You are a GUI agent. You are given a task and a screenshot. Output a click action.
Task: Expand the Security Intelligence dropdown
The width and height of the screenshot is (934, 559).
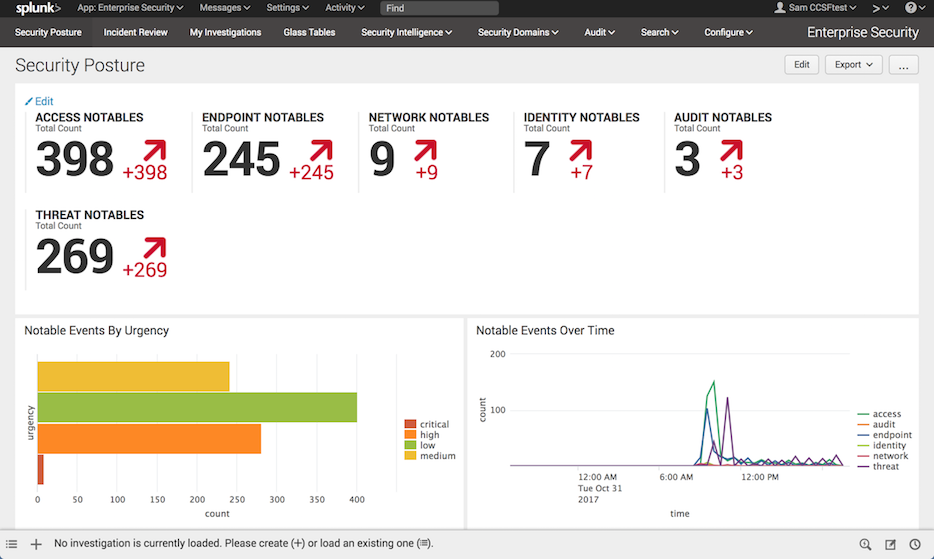click(x=407, y=32)
